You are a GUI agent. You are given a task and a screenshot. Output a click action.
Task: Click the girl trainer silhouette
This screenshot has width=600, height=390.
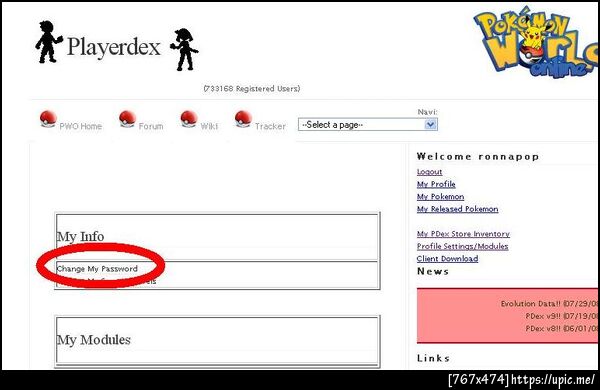(x=184, y=49)
